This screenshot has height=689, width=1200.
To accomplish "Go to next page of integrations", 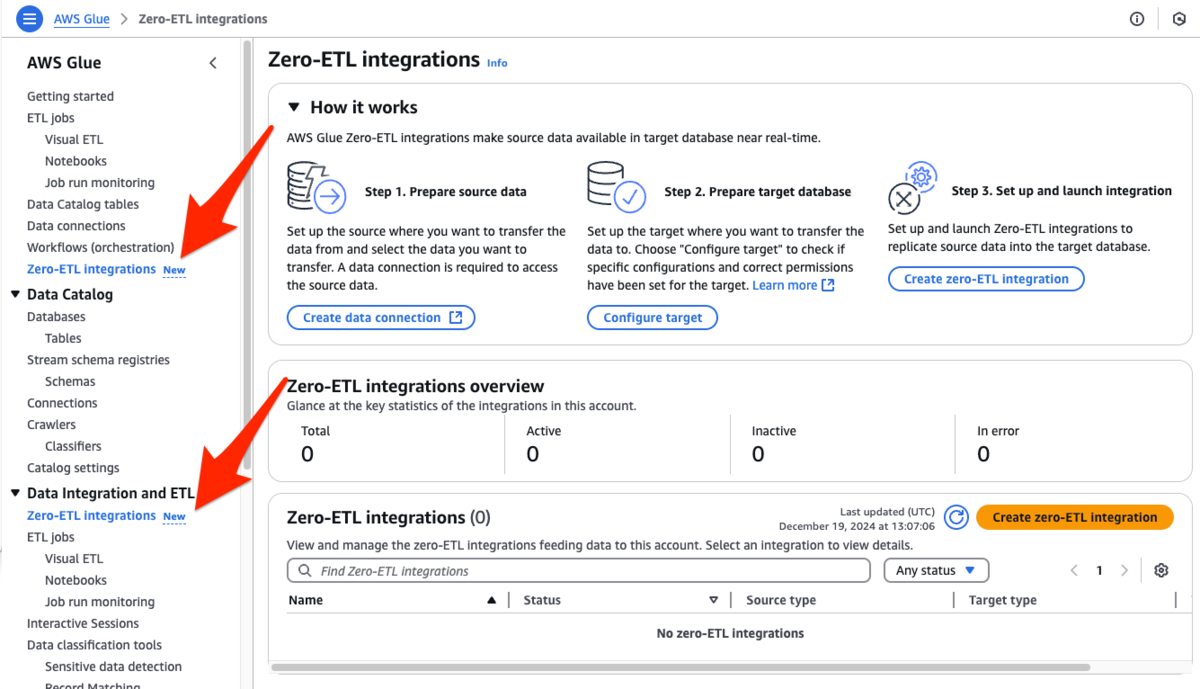I will tap(1124, 570).
